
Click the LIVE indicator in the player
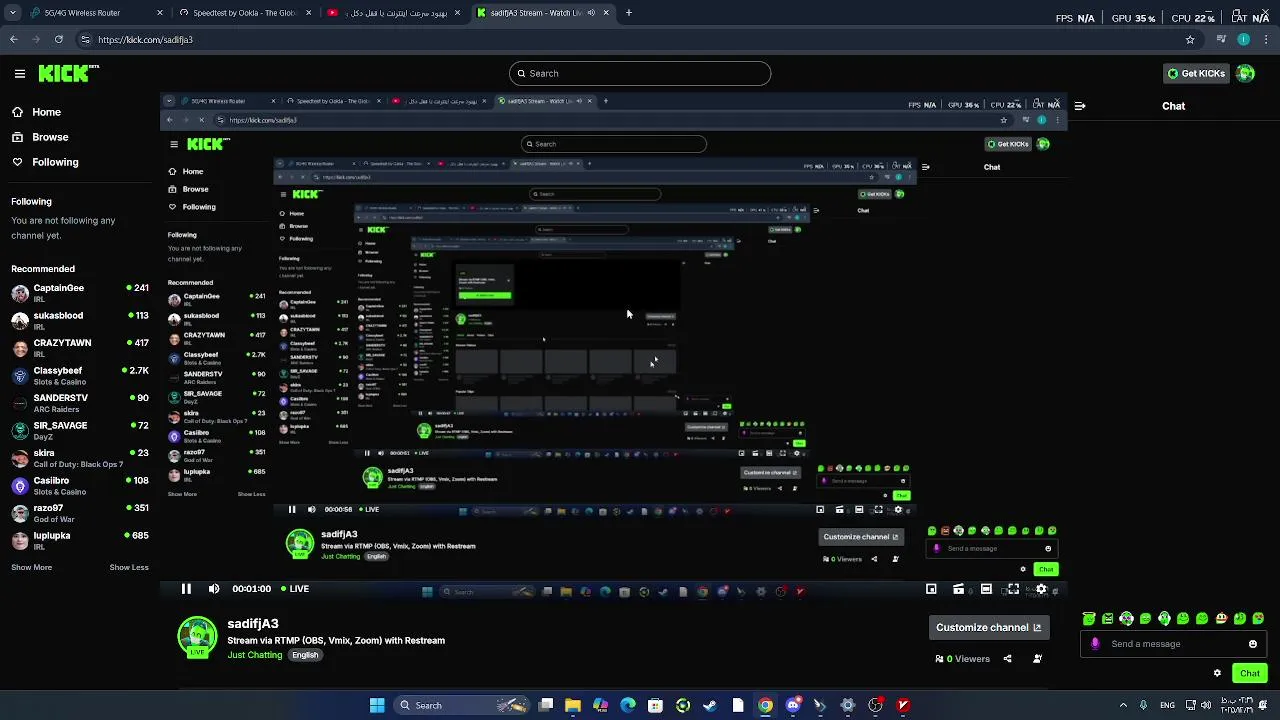click(295, 589)
